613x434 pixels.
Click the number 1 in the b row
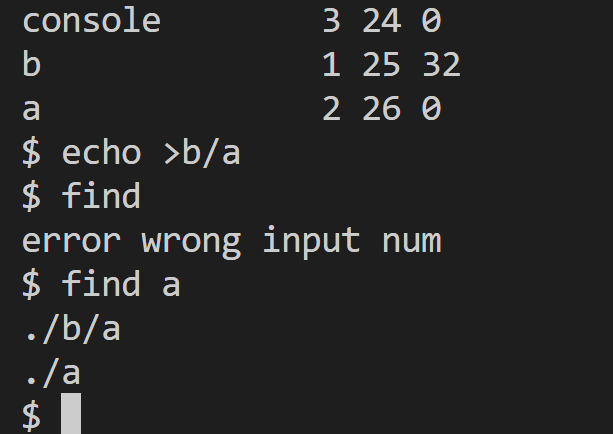(x=332, y=65)
